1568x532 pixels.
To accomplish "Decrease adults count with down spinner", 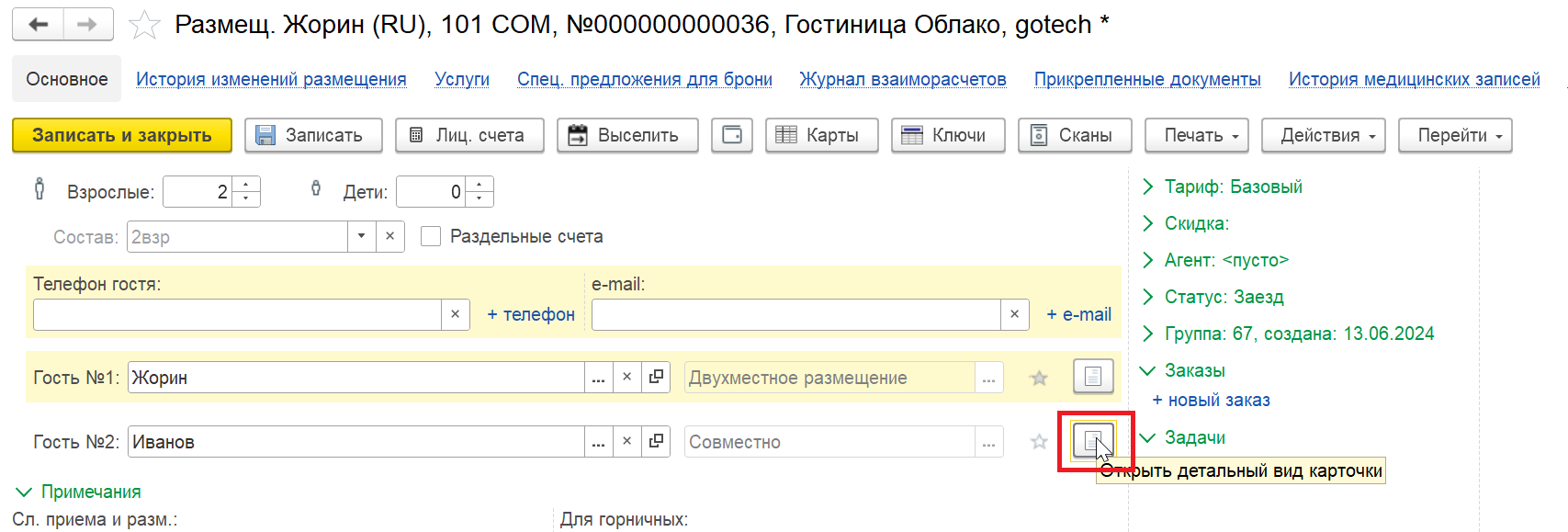I will click(x=246, y=198).
